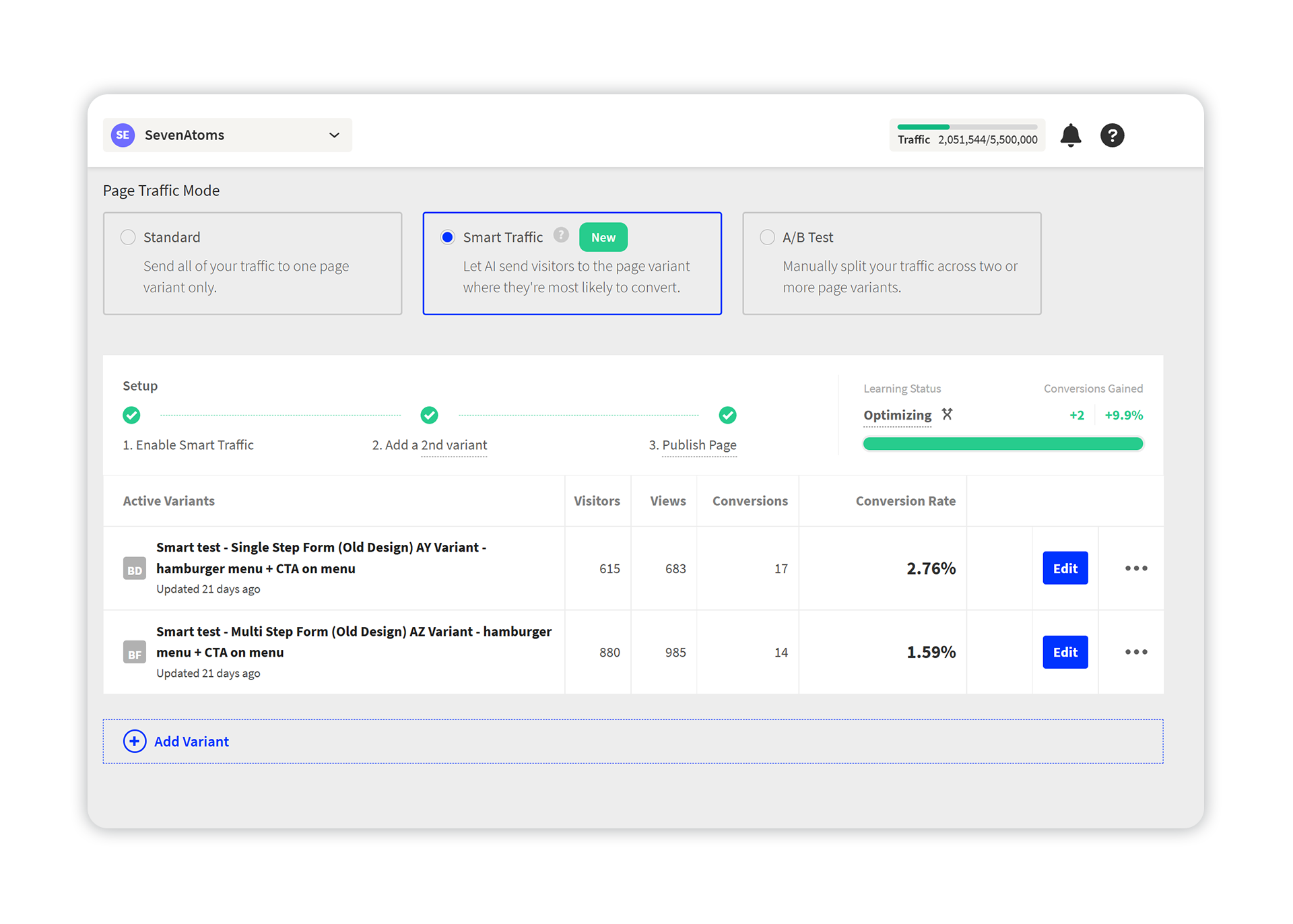Open the Add a 2nd variant step

tap(429, 444)
